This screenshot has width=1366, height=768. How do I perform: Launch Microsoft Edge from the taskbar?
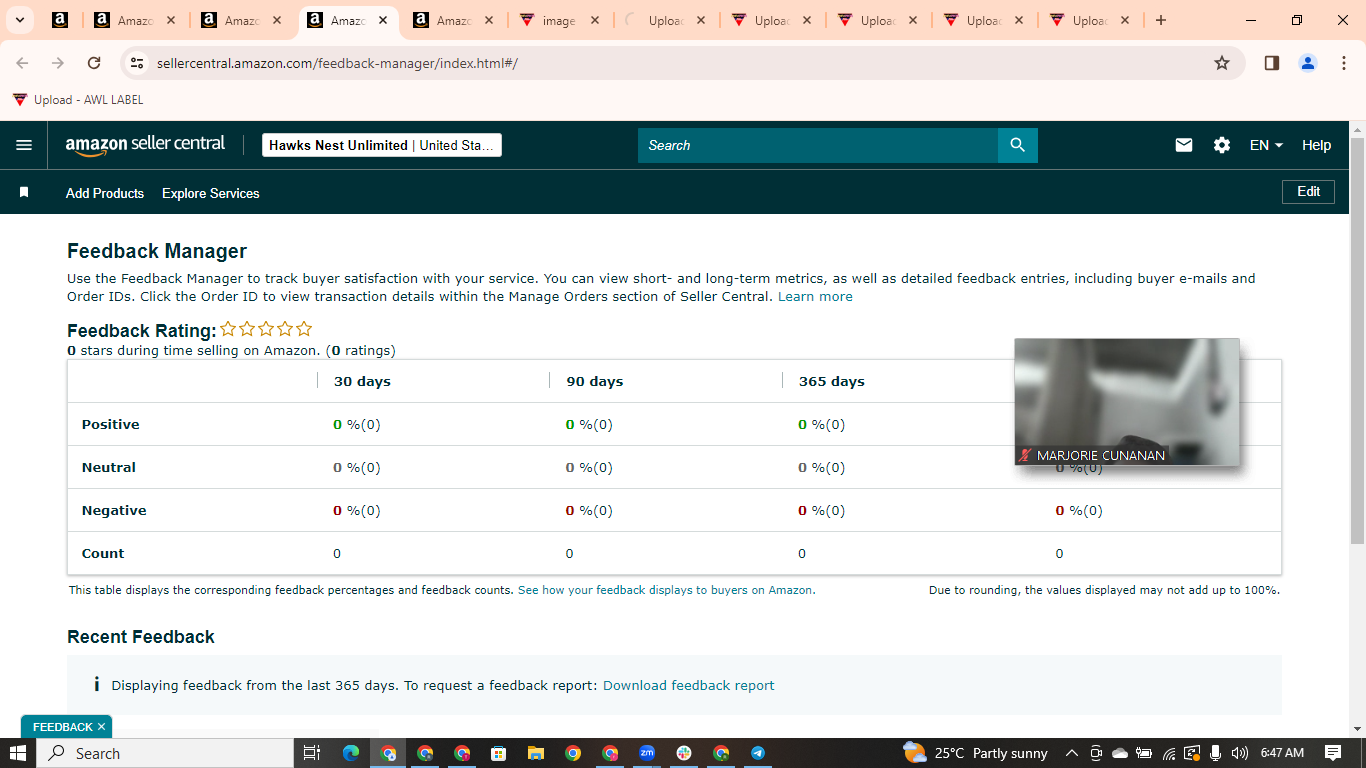click(x=350, y=753)
